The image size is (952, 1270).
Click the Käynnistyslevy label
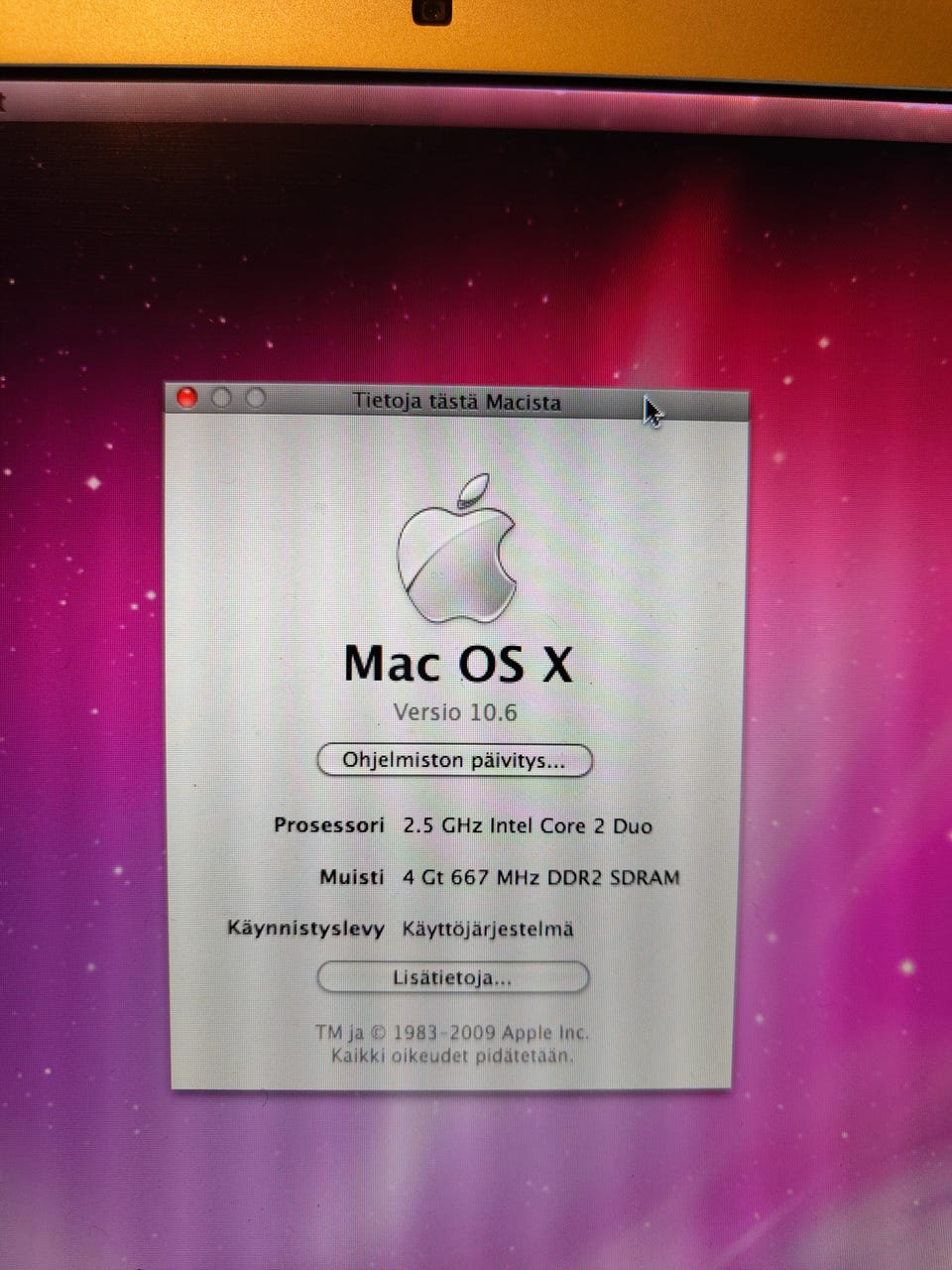point(305,930)
